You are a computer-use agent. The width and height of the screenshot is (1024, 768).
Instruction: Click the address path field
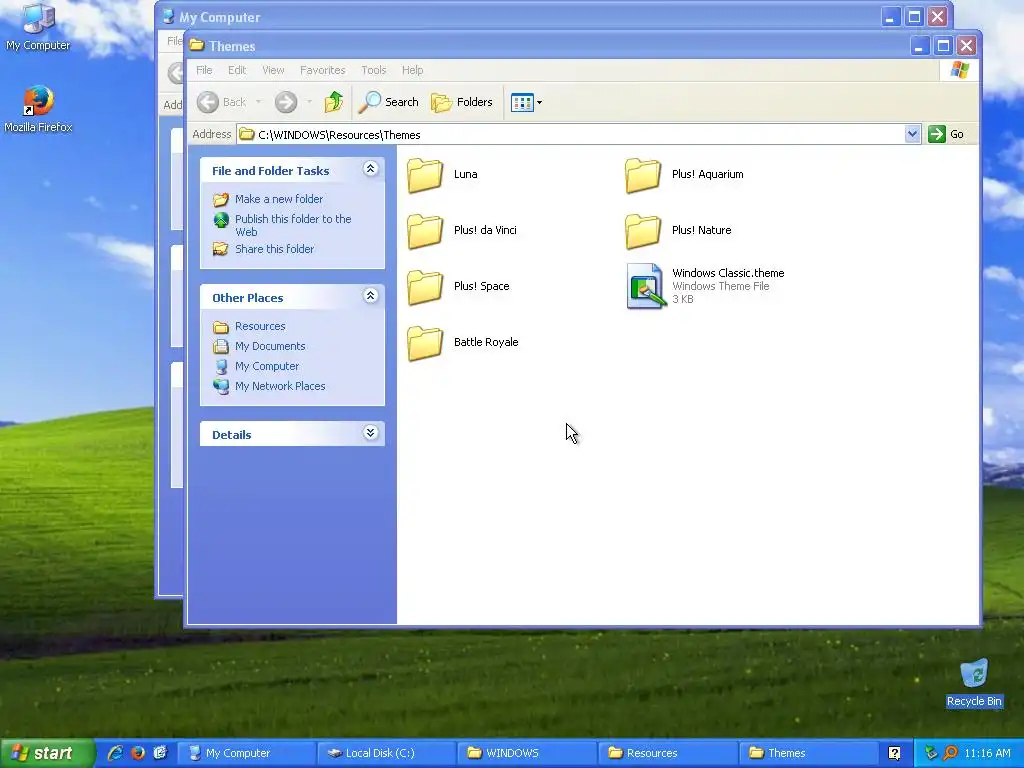coord(571,135)
